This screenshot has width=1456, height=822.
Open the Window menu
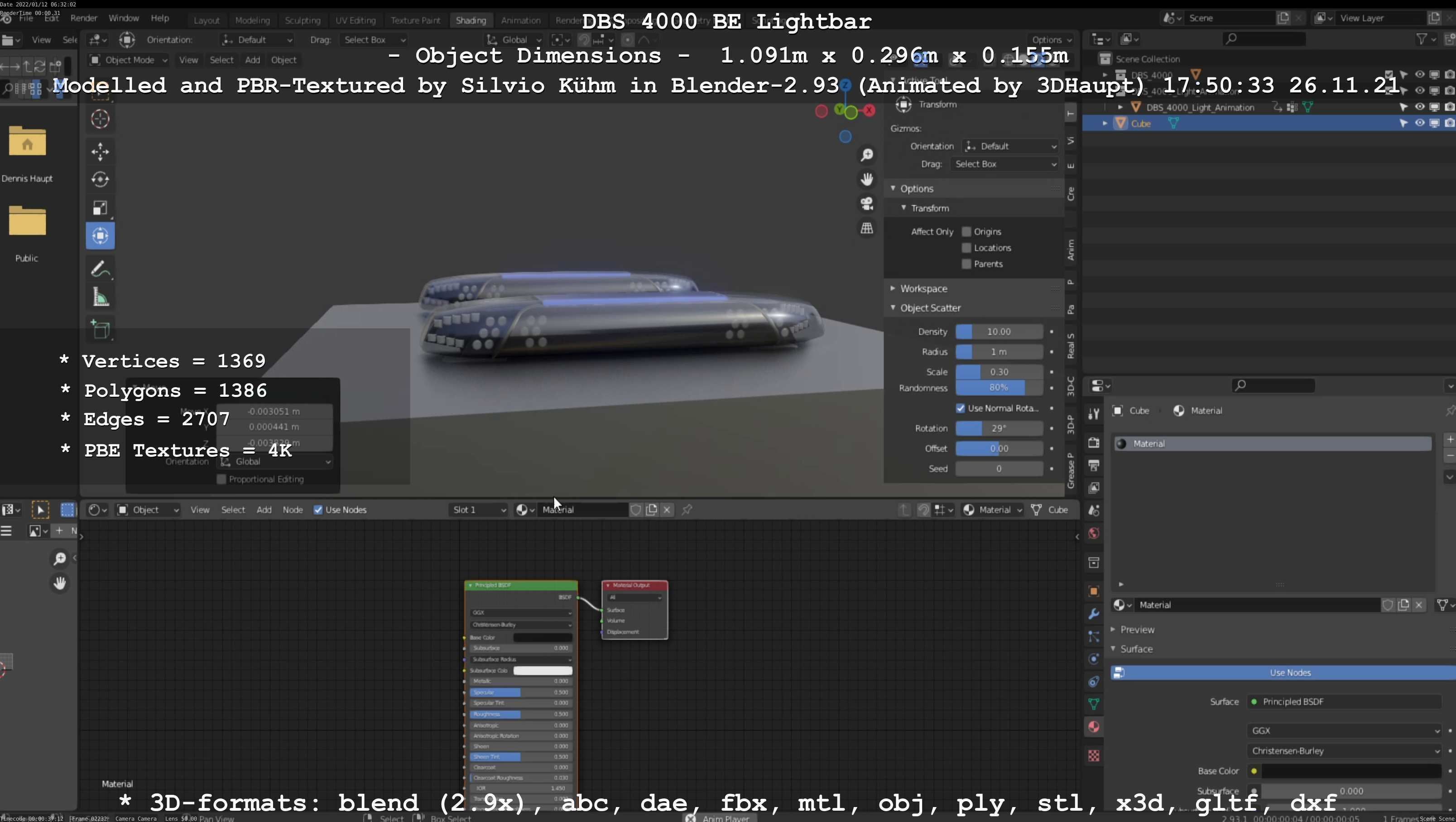pos(124,18)
